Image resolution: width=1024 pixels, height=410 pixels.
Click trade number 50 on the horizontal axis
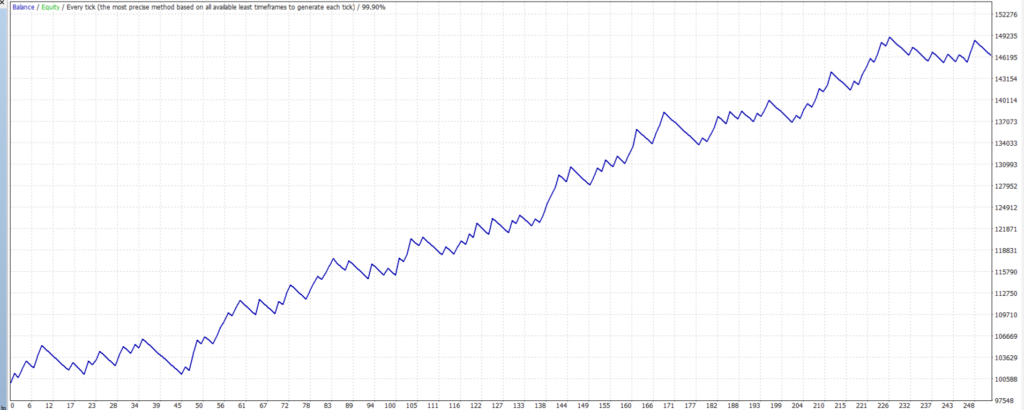pyautogui.click(x=199, y=405)
